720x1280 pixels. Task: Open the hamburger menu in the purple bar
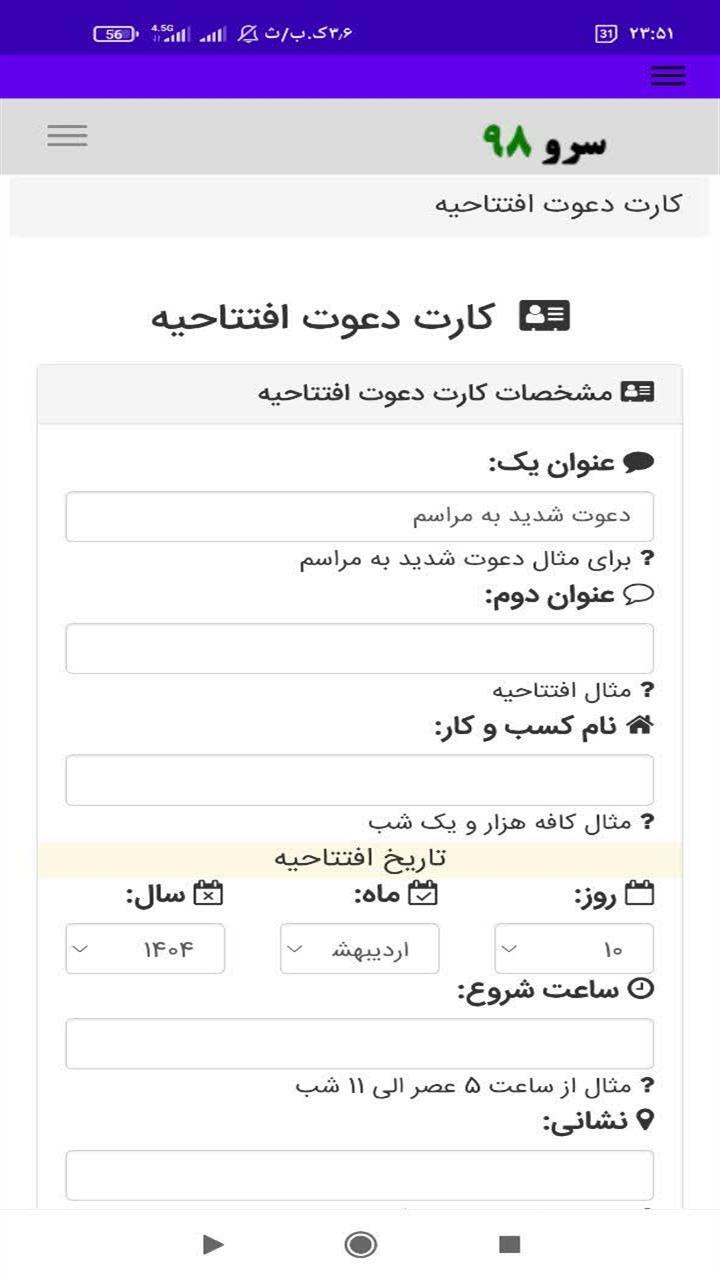[x=667, y=75]
